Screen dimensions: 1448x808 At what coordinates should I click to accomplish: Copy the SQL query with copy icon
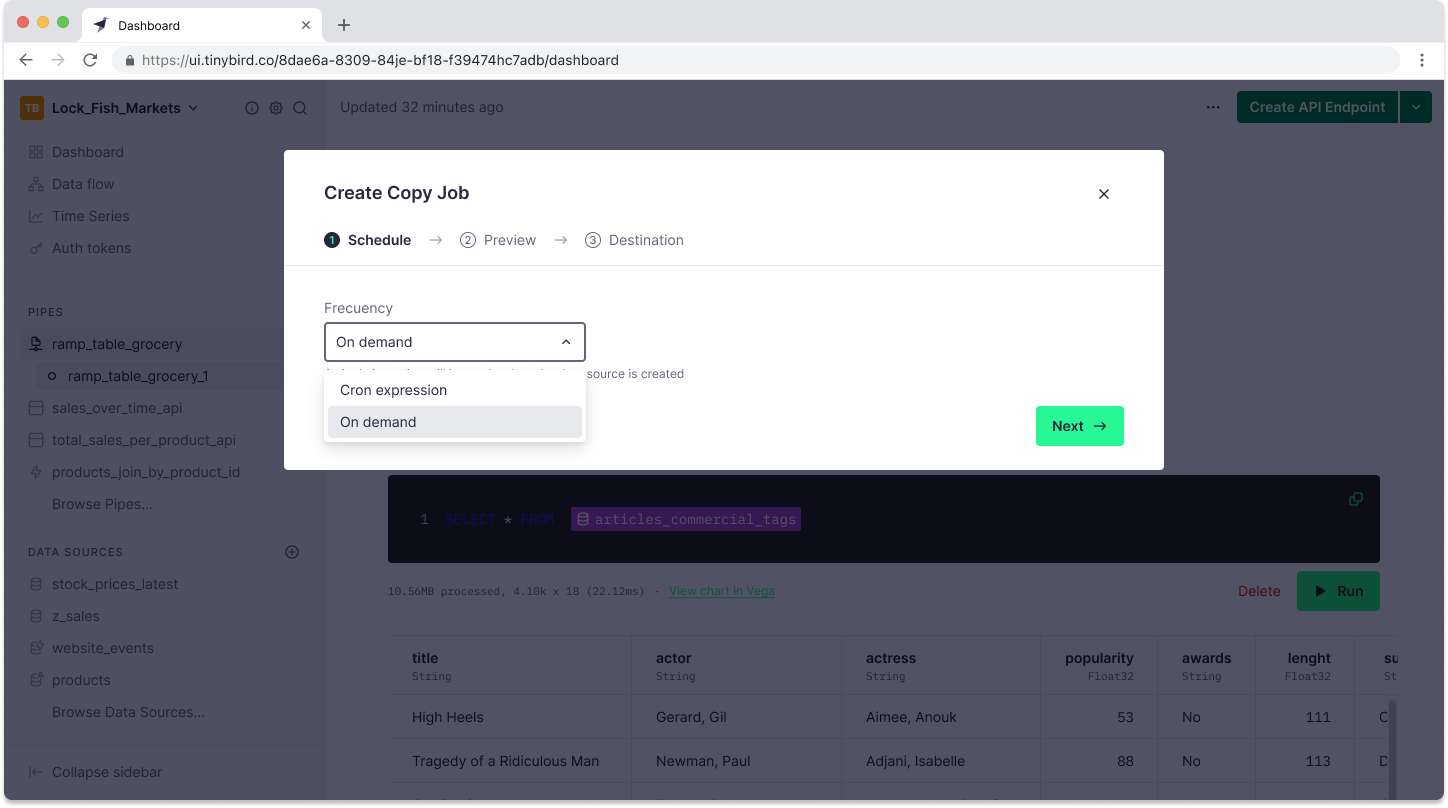1356,499
